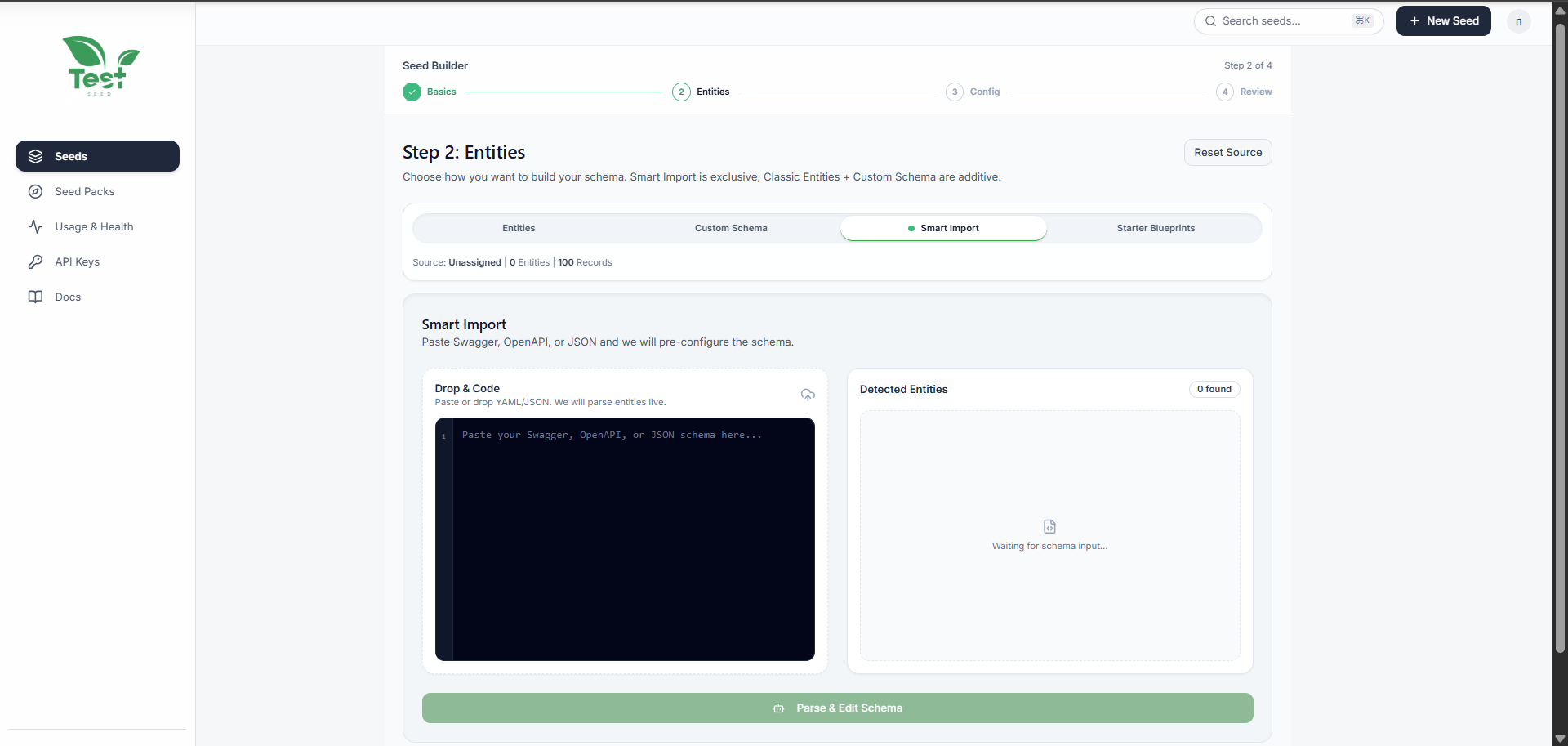Click the code editor to paste a schema

click(625, 539)
